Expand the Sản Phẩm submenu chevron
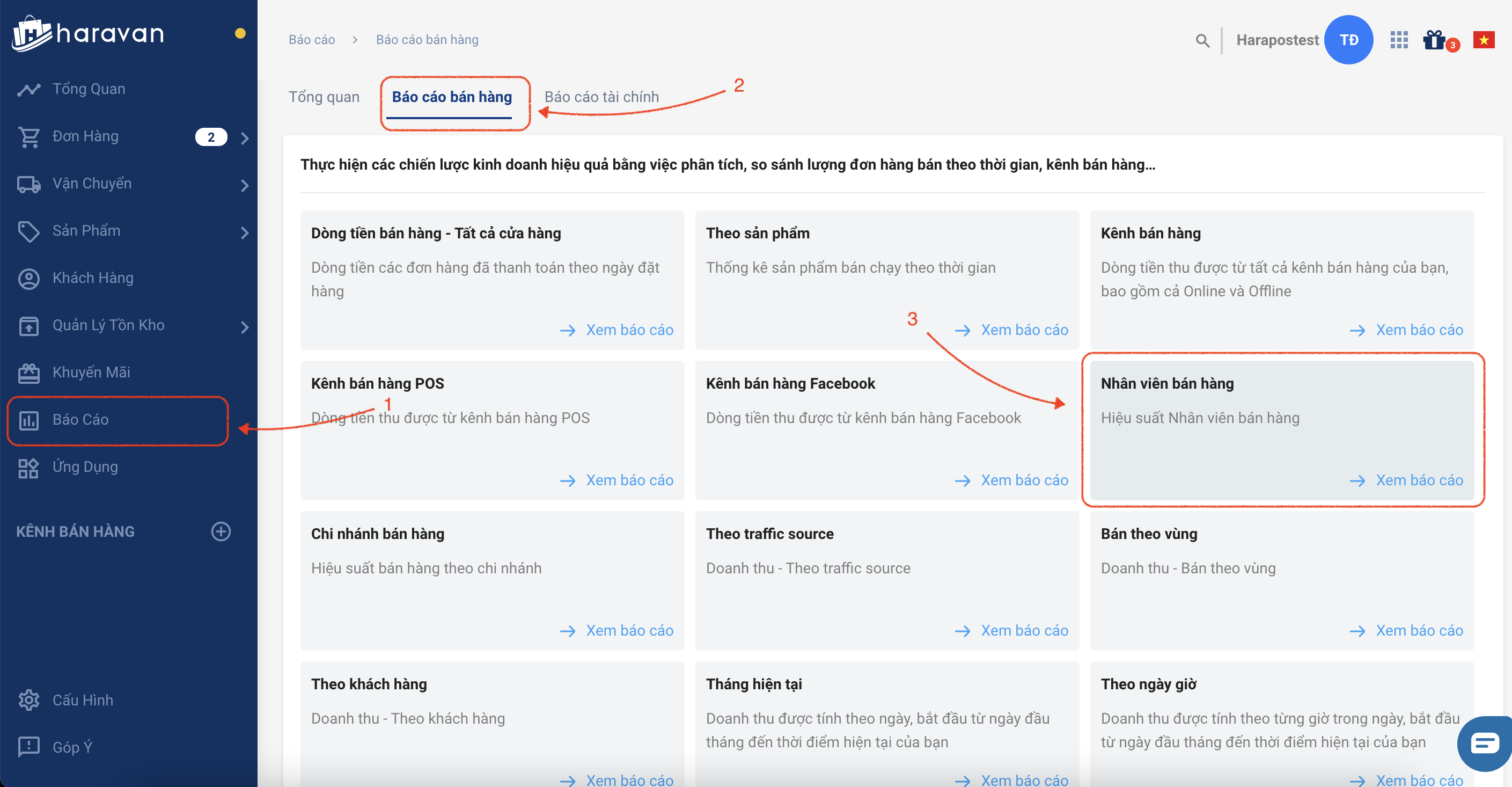Image resolution: width=1512 pixels, height=787 pixels. [245, 232]
